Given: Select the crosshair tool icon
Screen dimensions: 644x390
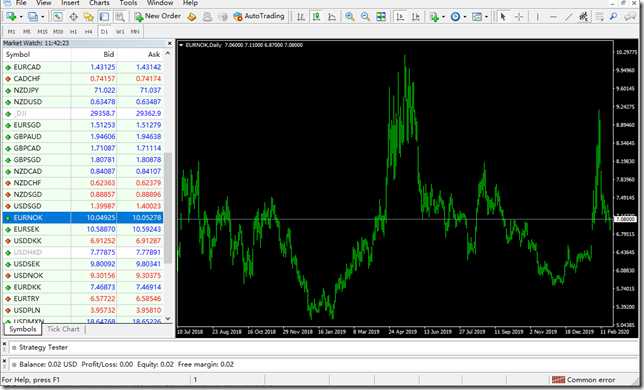Looking at the screenshot, I should [x=519, y=17].
